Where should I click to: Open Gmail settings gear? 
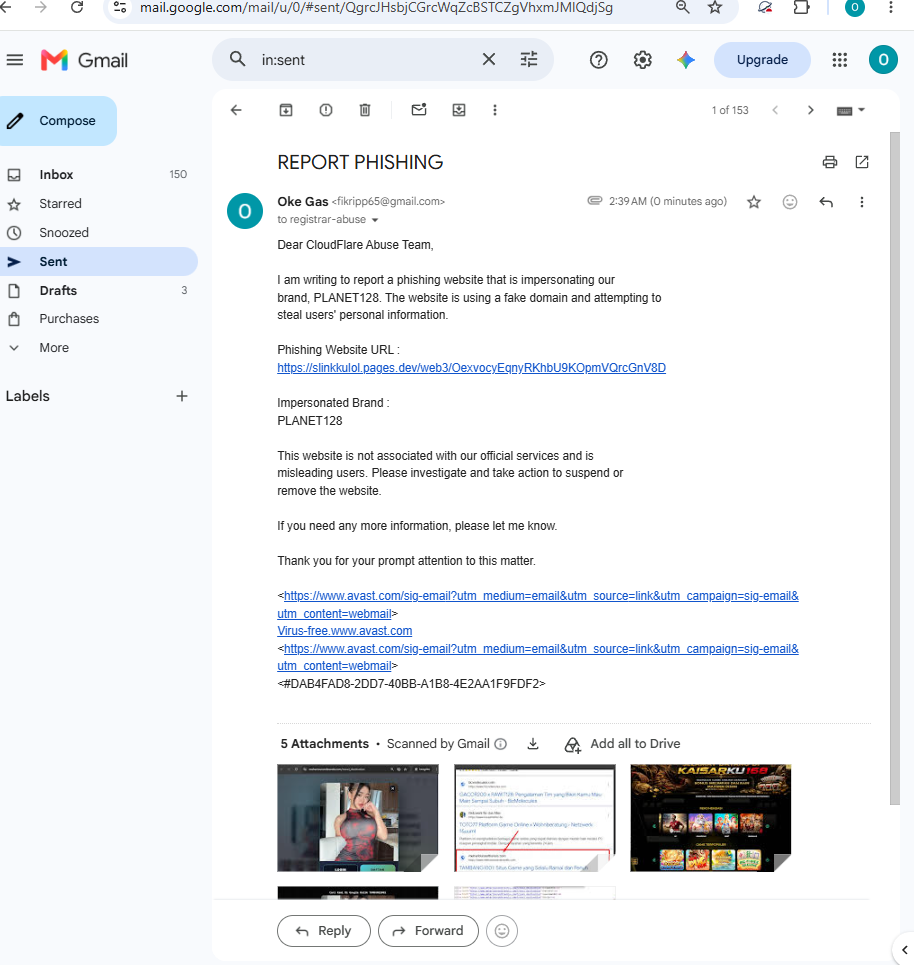point(643,60)
